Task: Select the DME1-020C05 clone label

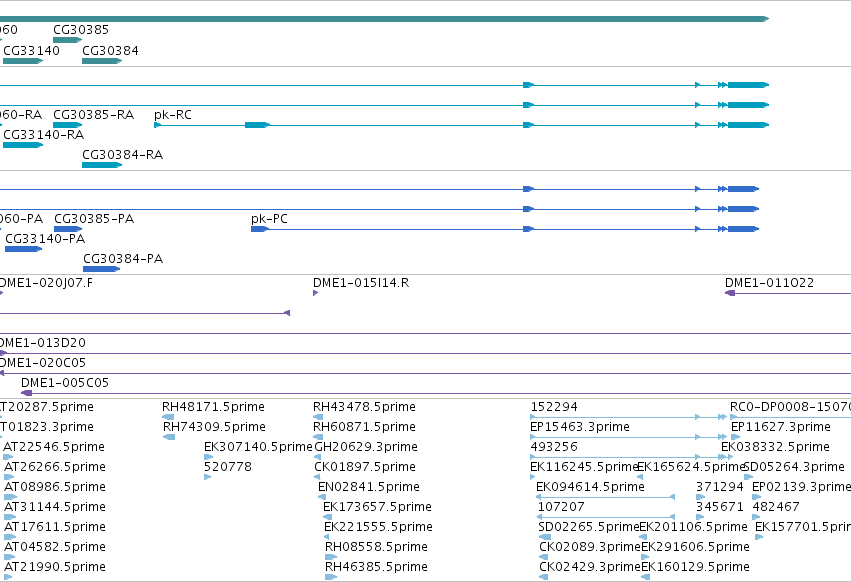Action: point(43,363)
